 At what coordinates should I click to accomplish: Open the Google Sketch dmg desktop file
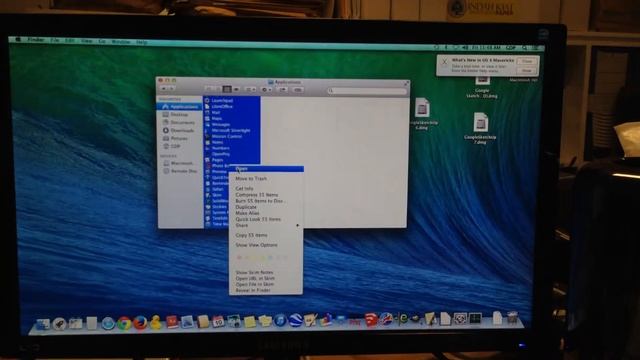pos(482,87)
